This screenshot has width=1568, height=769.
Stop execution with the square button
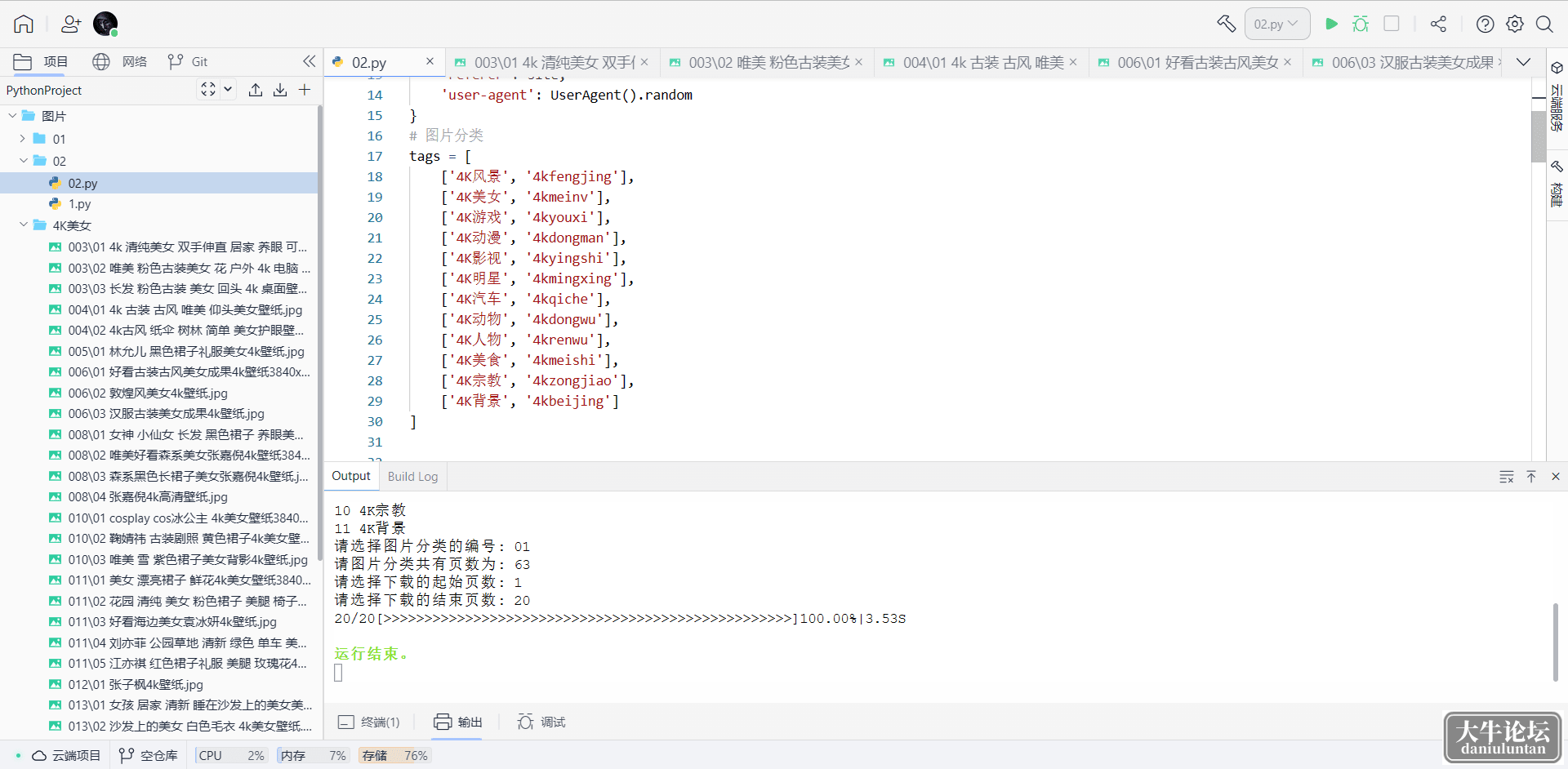coord(1392,24)
